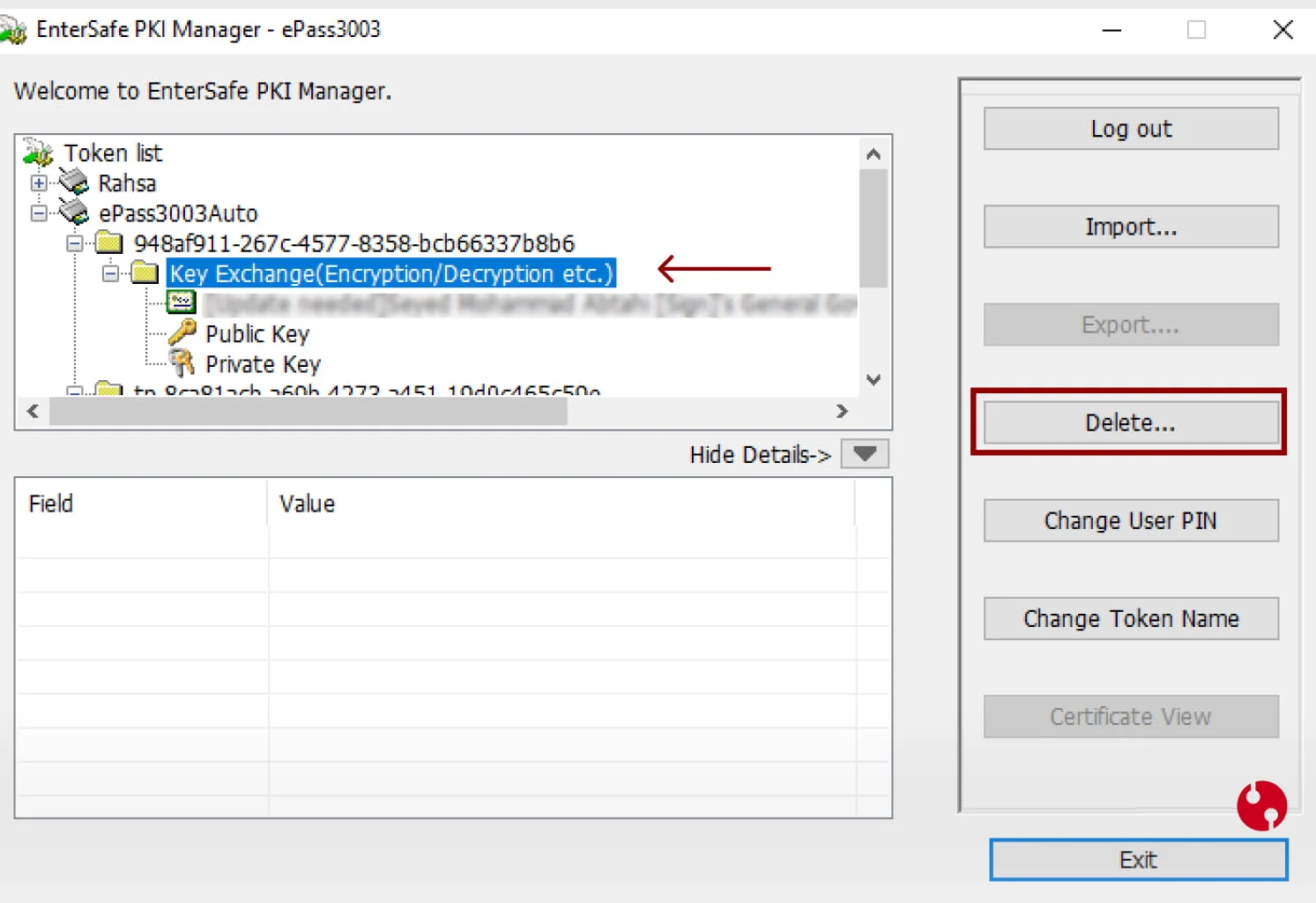Click the Token list root icon
This screenshot has height=903, width=1316.
38,153
